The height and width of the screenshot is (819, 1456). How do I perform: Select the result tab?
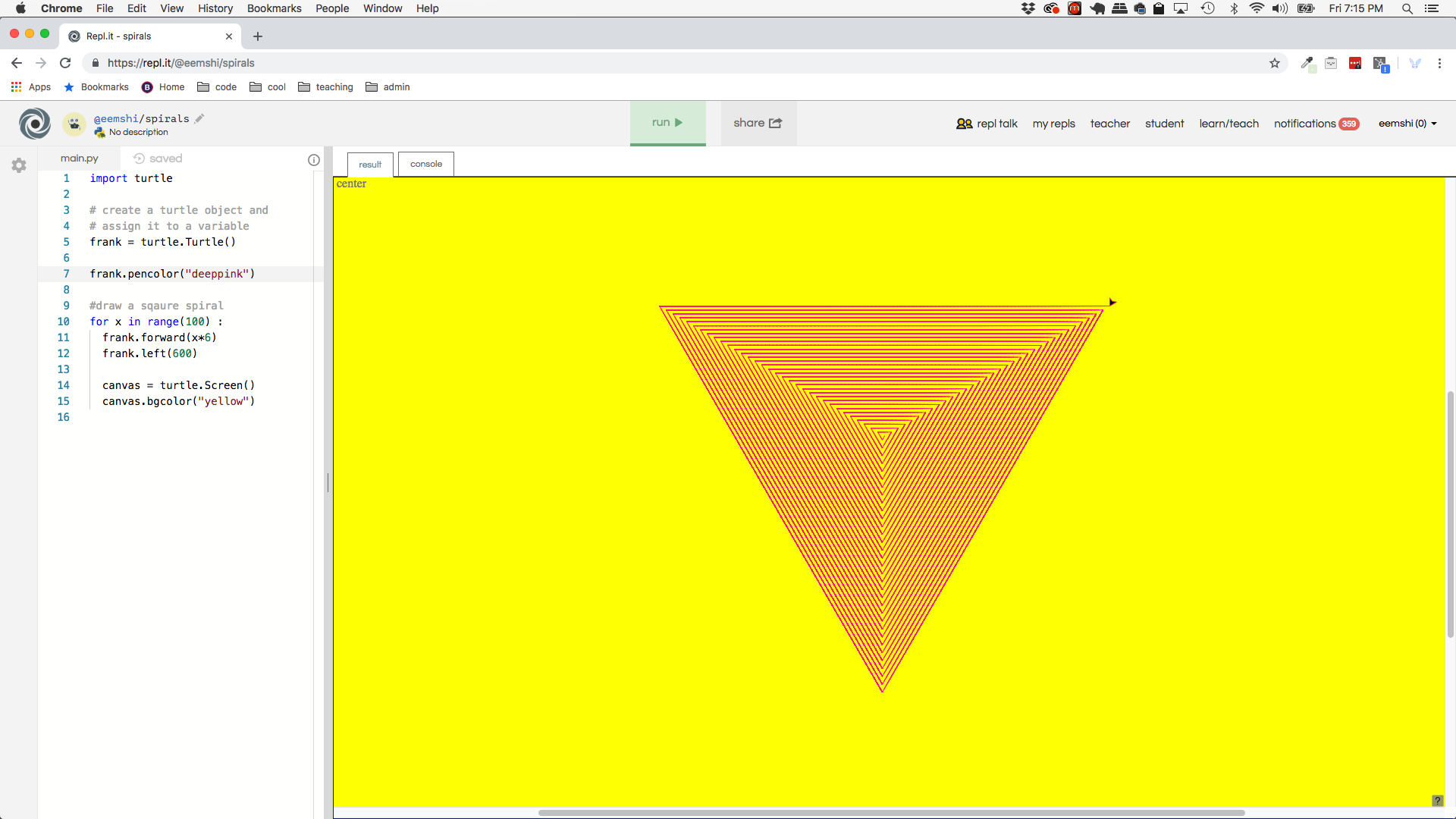(x=370, y=165)
